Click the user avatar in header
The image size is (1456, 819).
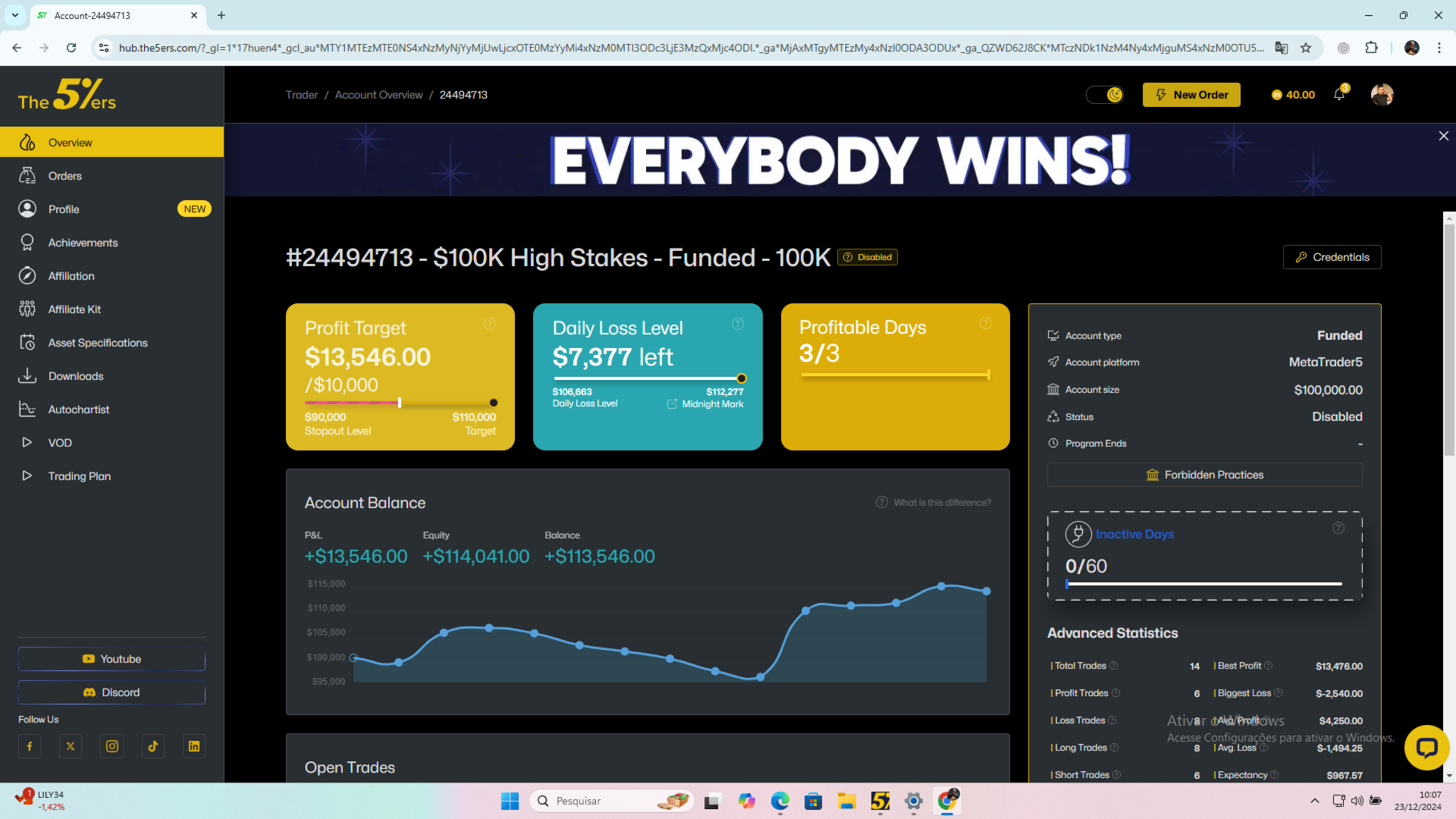[x=1382, y=95]
